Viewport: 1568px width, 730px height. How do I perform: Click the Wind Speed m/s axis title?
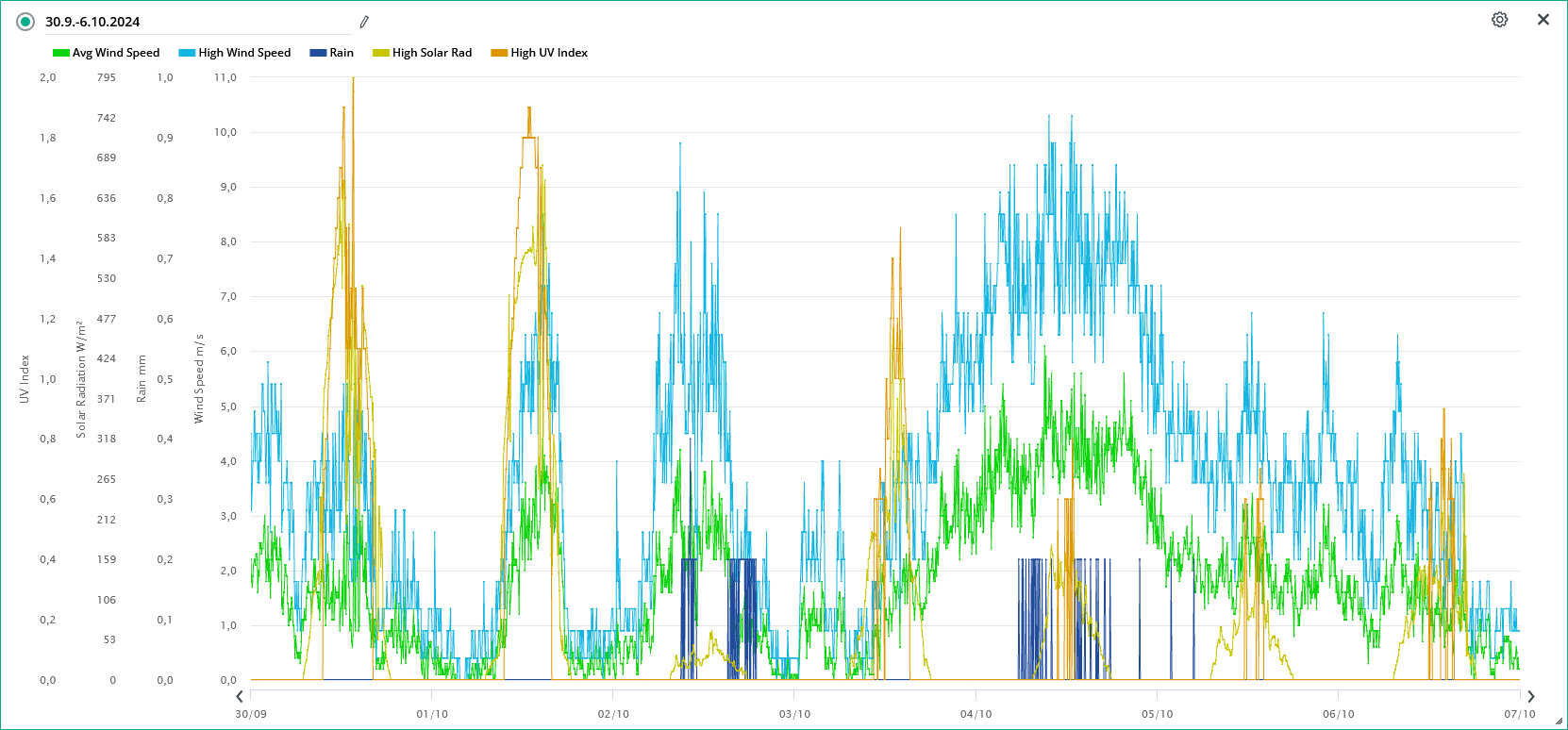click(x=199, y=378)
